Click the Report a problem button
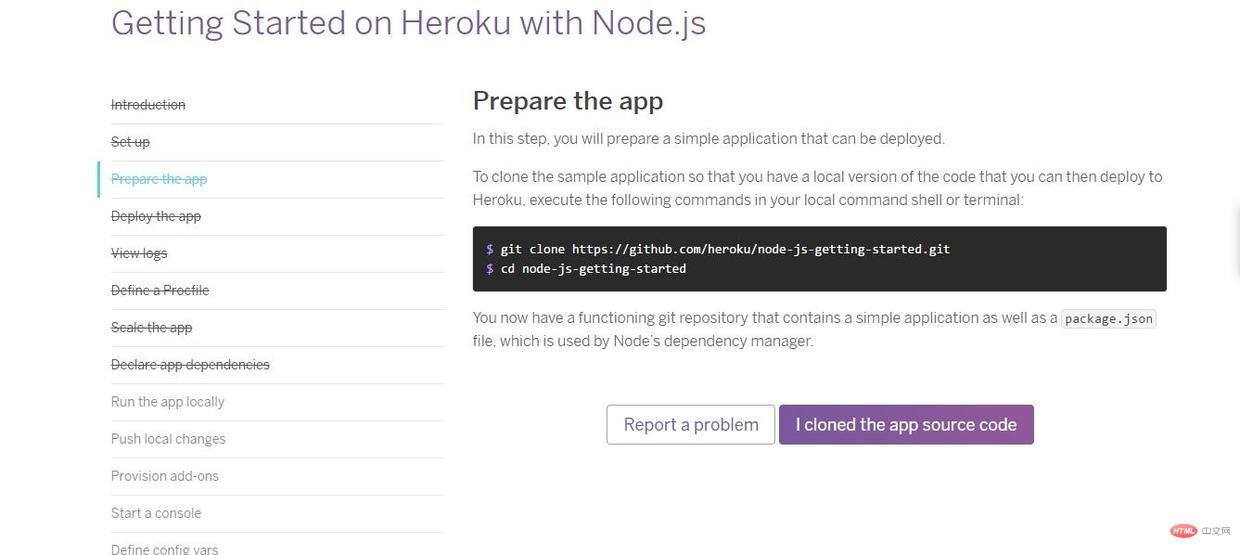 pos(691,424)
